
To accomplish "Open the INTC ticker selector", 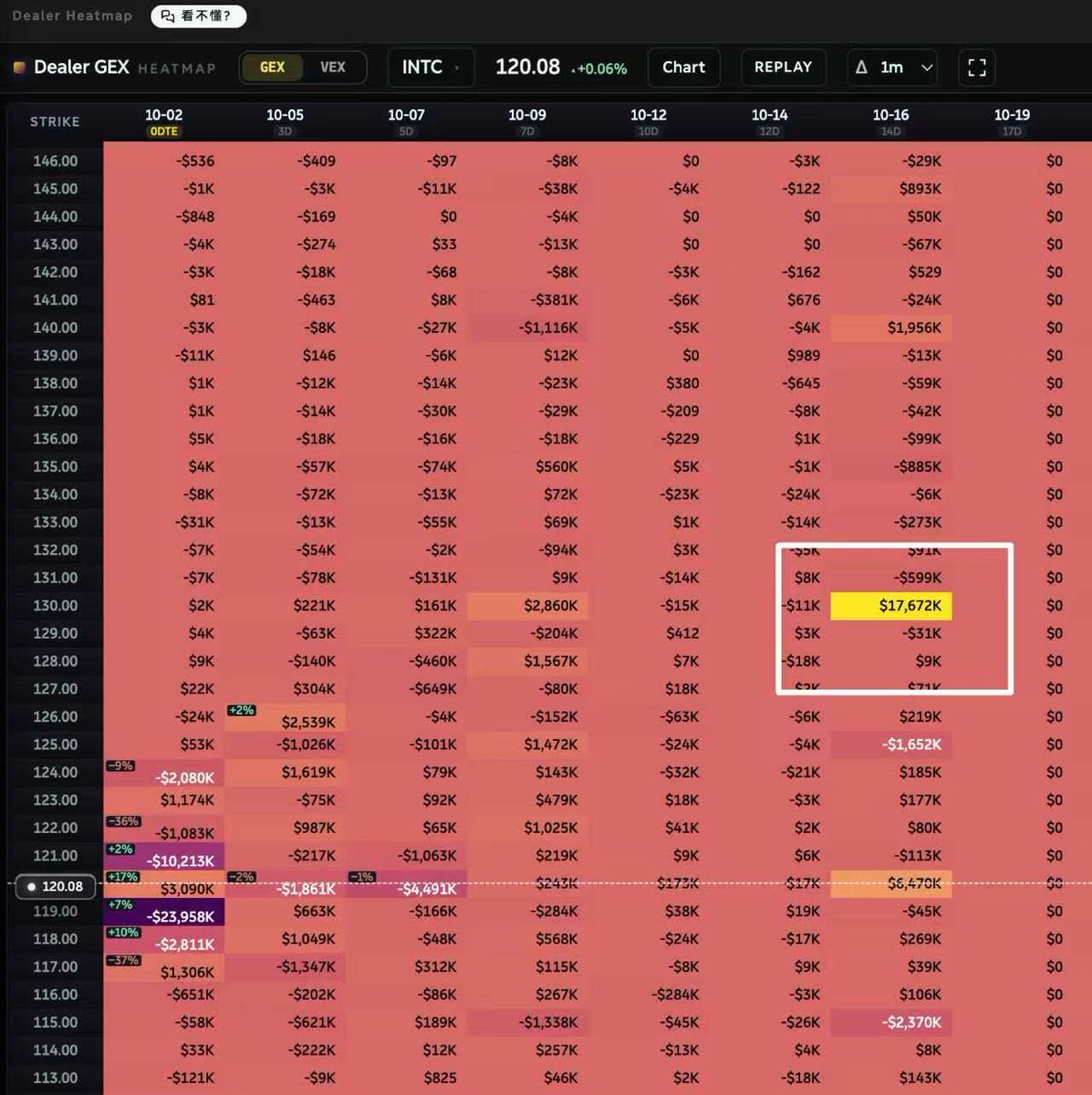I will point(432,68).
